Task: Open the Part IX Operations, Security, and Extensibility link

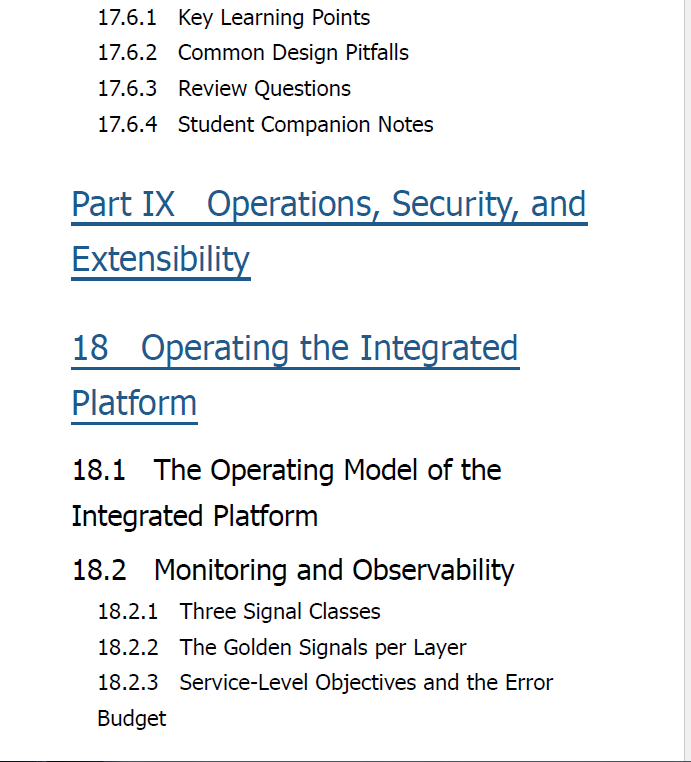Action: pyautogui.click(x=329, y=231)
